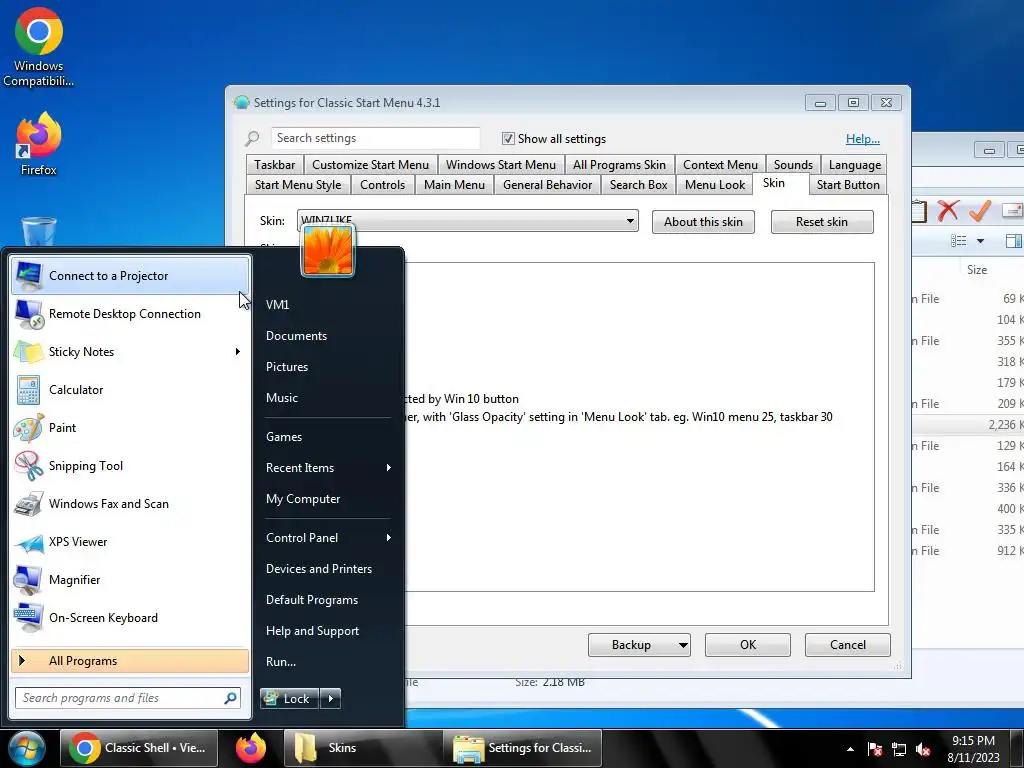Image resolution: width=1024 pixels, height=768 pixels.
Task: Click the Cancel button
Action: click(848, 645)
